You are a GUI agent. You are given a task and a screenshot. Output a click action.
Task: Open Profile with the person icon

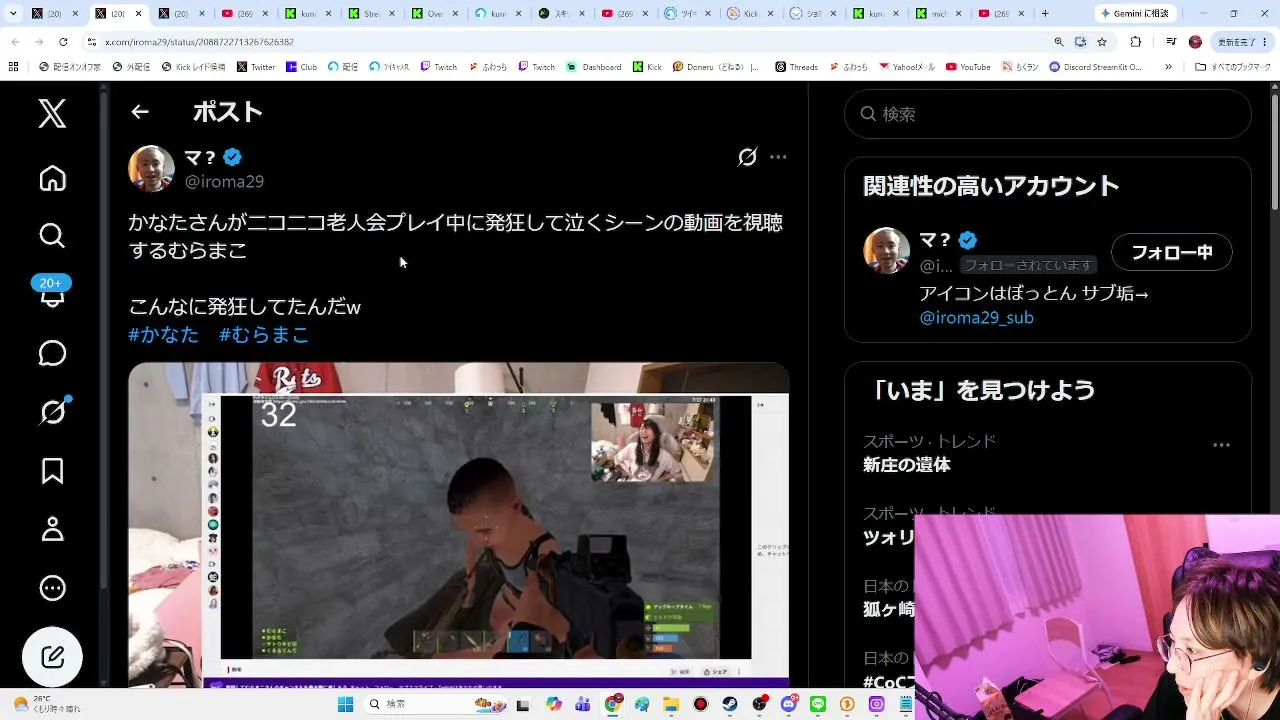point(52,529)
